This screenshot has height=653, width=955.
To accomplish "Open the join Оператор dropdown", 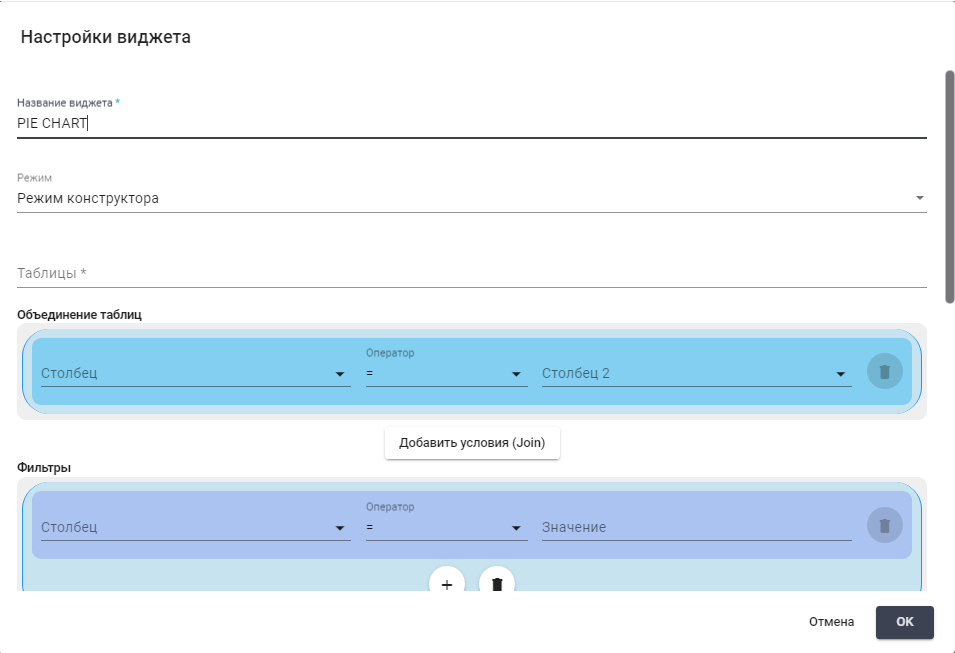I will coord(445,374).
